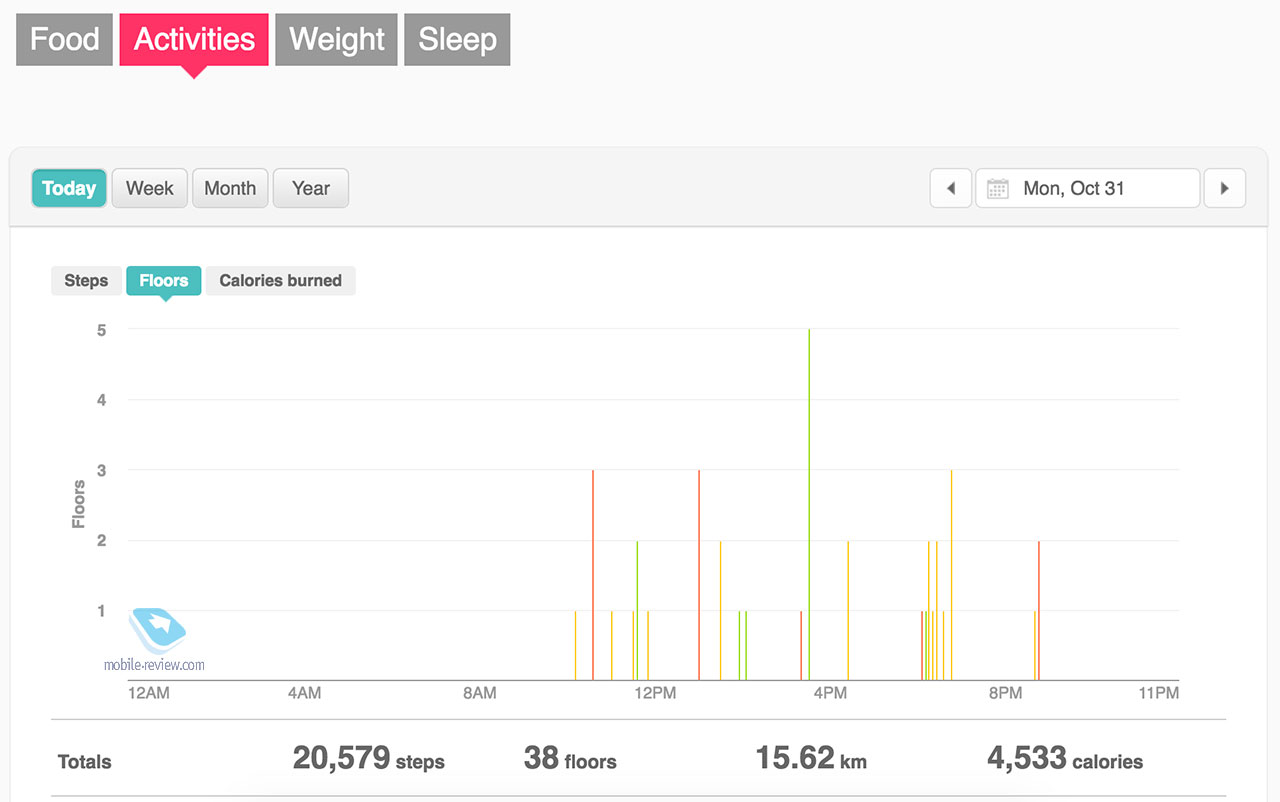Viewport: 1280px width, 802px height.
Task: Click the 4AM axis label
Action: [304, 693]
